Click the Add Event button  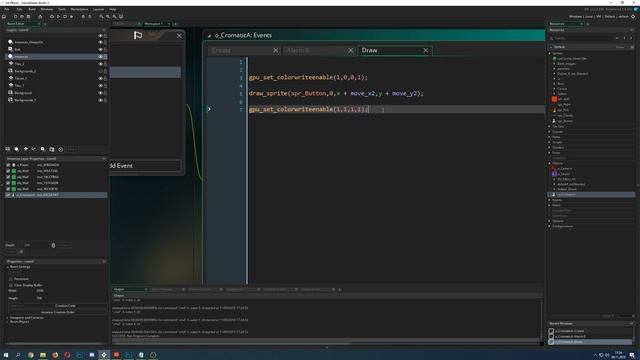[145, 166]
